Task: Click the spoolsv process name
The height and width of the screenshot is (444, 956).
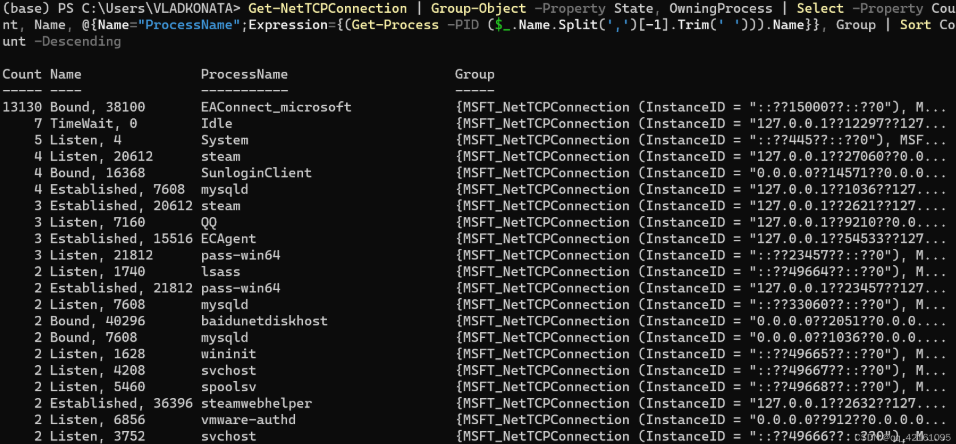Action: (x=229, y=387)
